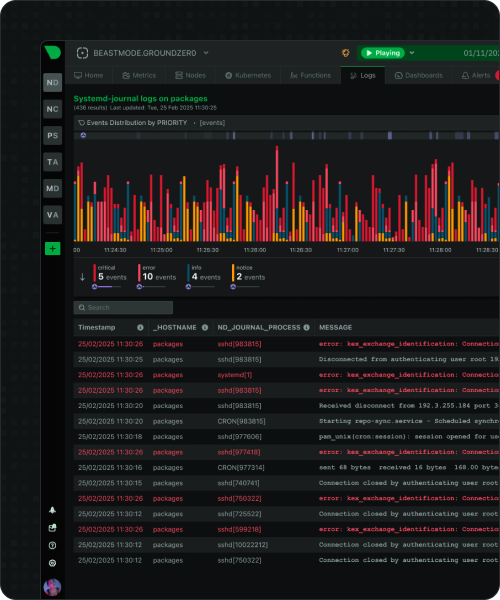The height and width of the screenshot is (600, 500).
Task: Add a new space with green plus
Action: coord(52,248)
